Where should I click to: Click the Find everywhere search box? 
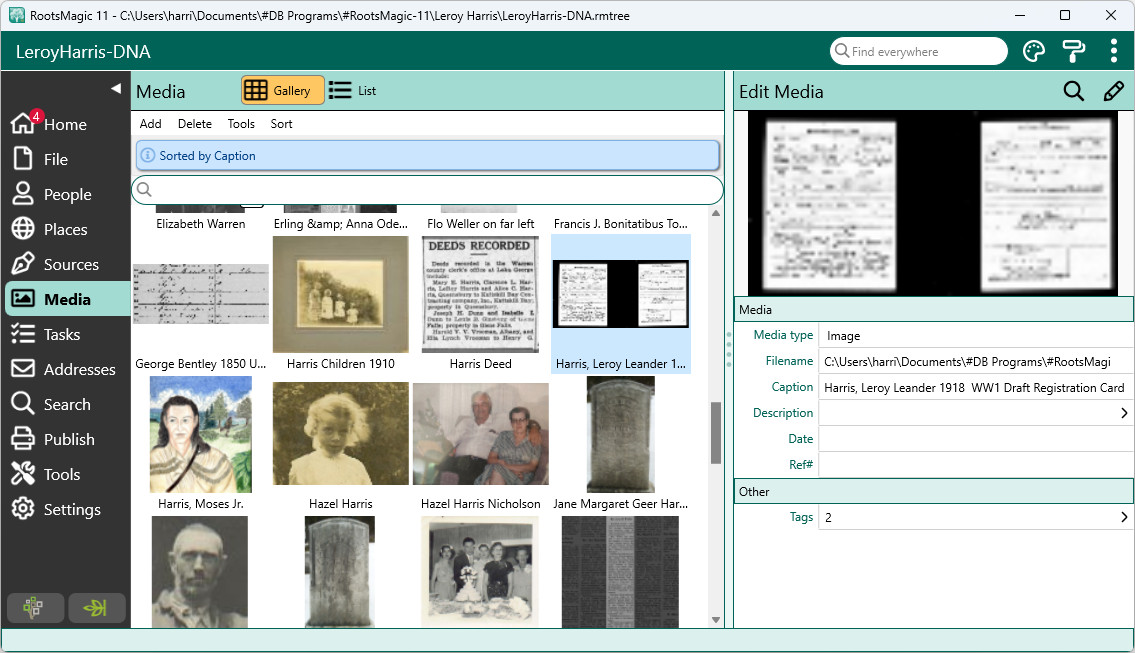click(x=919, y=51)
